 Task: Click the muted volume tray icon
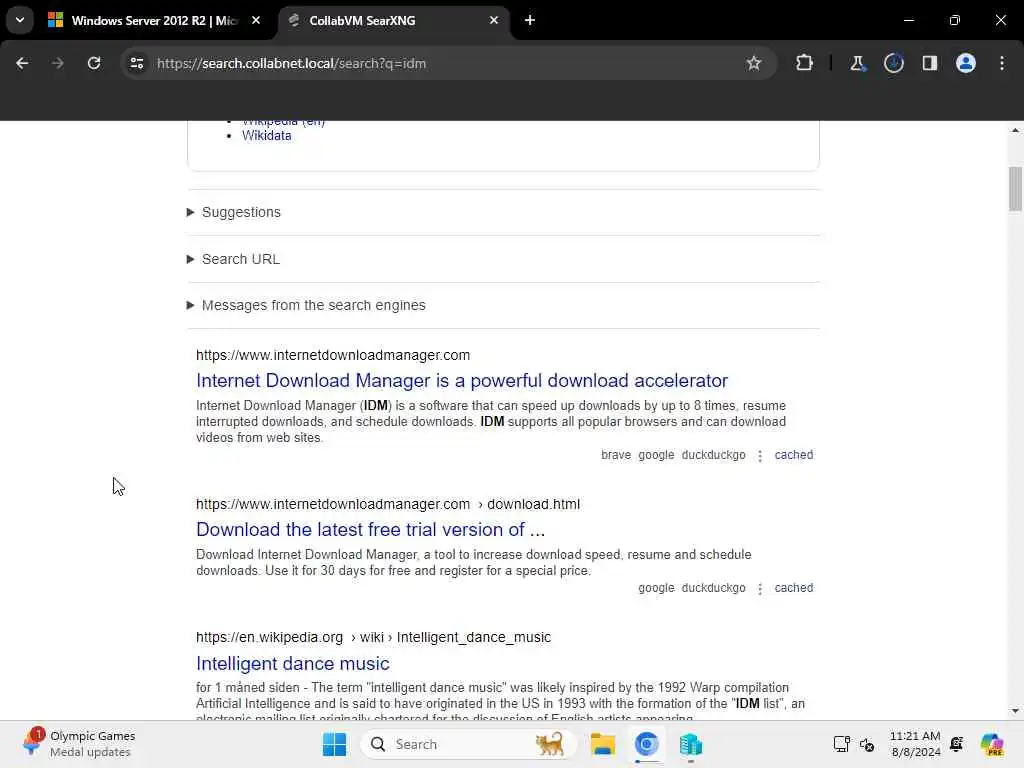coord(867,744)
